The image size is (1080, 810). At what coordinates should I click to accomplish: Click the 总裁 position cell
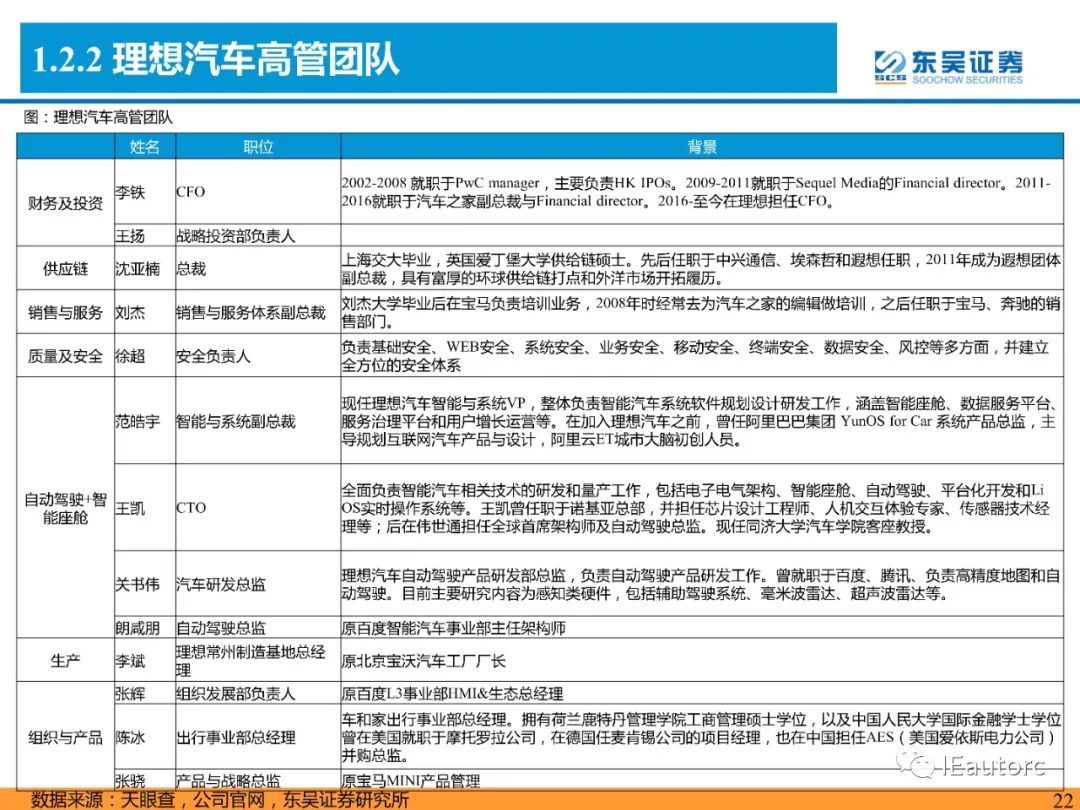click(x=258, y=268)
